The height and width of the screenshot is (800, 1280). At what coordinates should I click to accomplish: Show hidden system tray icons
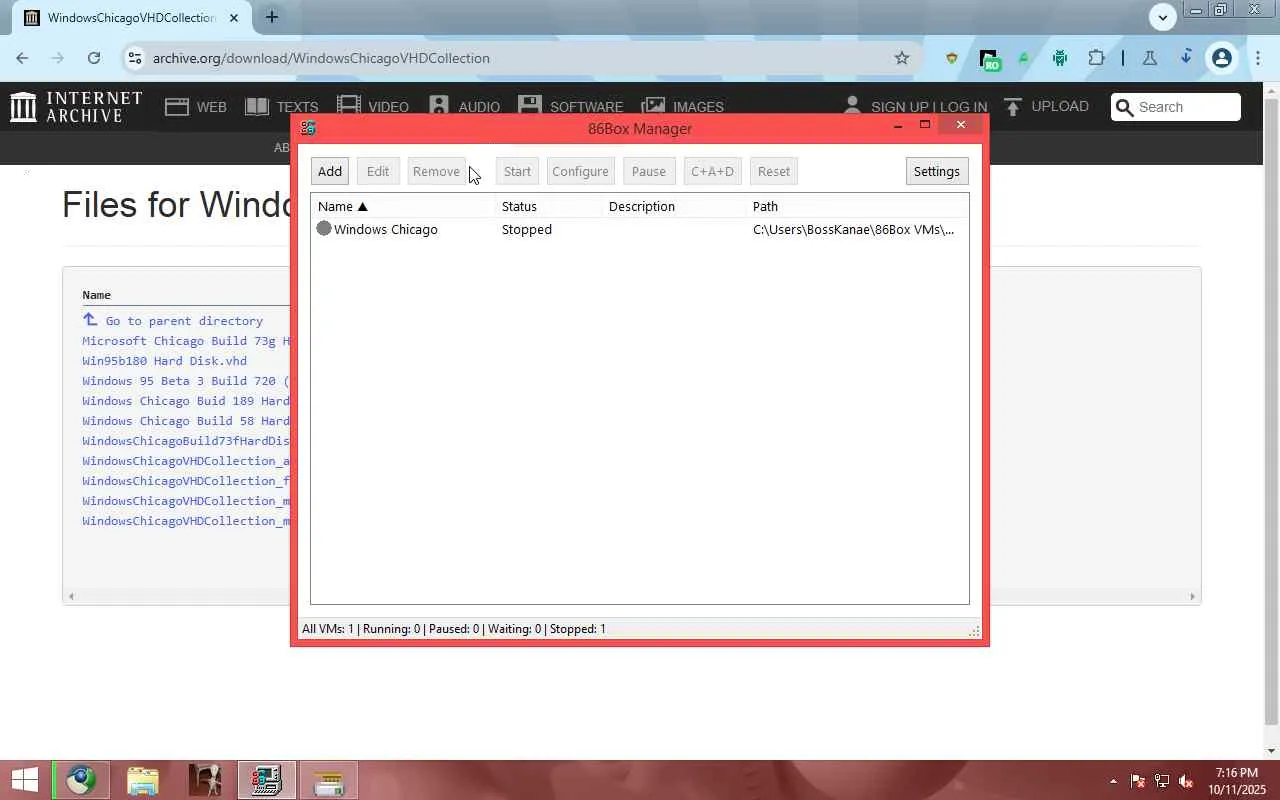coord(1113,781)
